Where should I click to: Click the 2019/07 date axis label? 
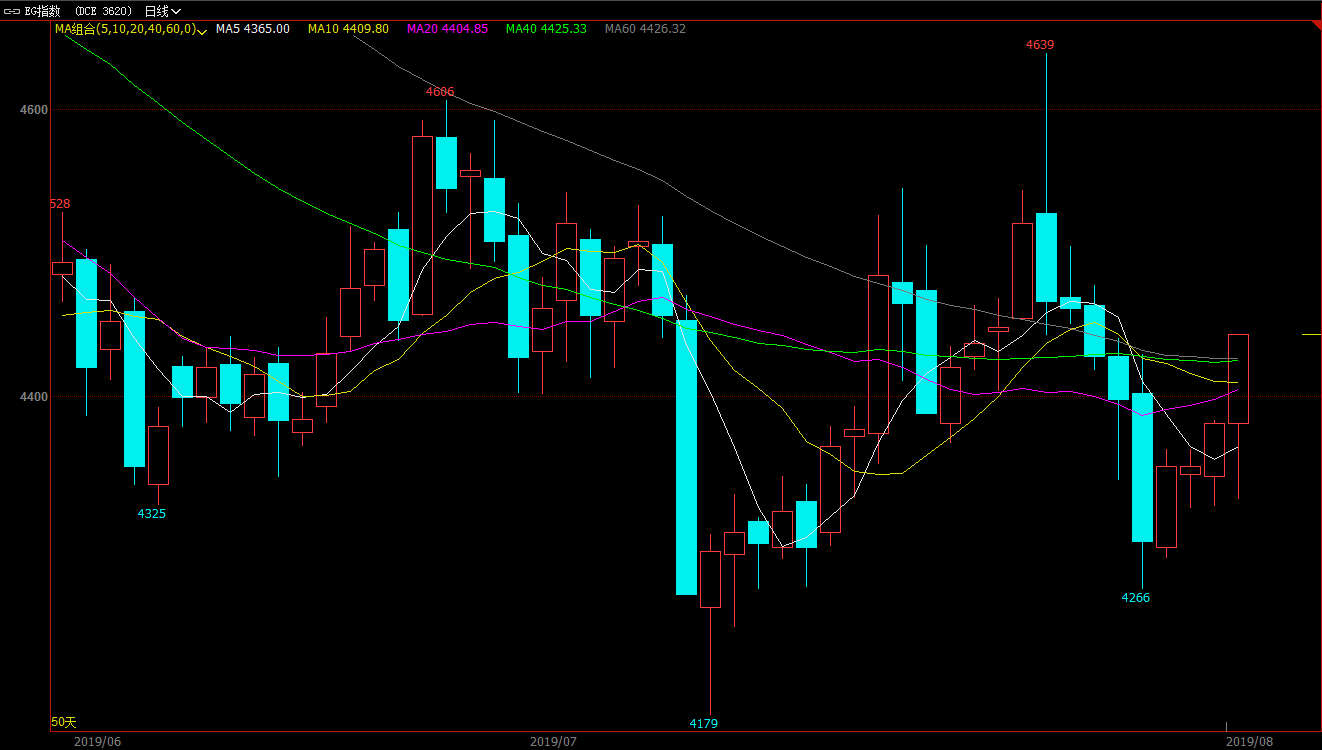pos(553,741)
